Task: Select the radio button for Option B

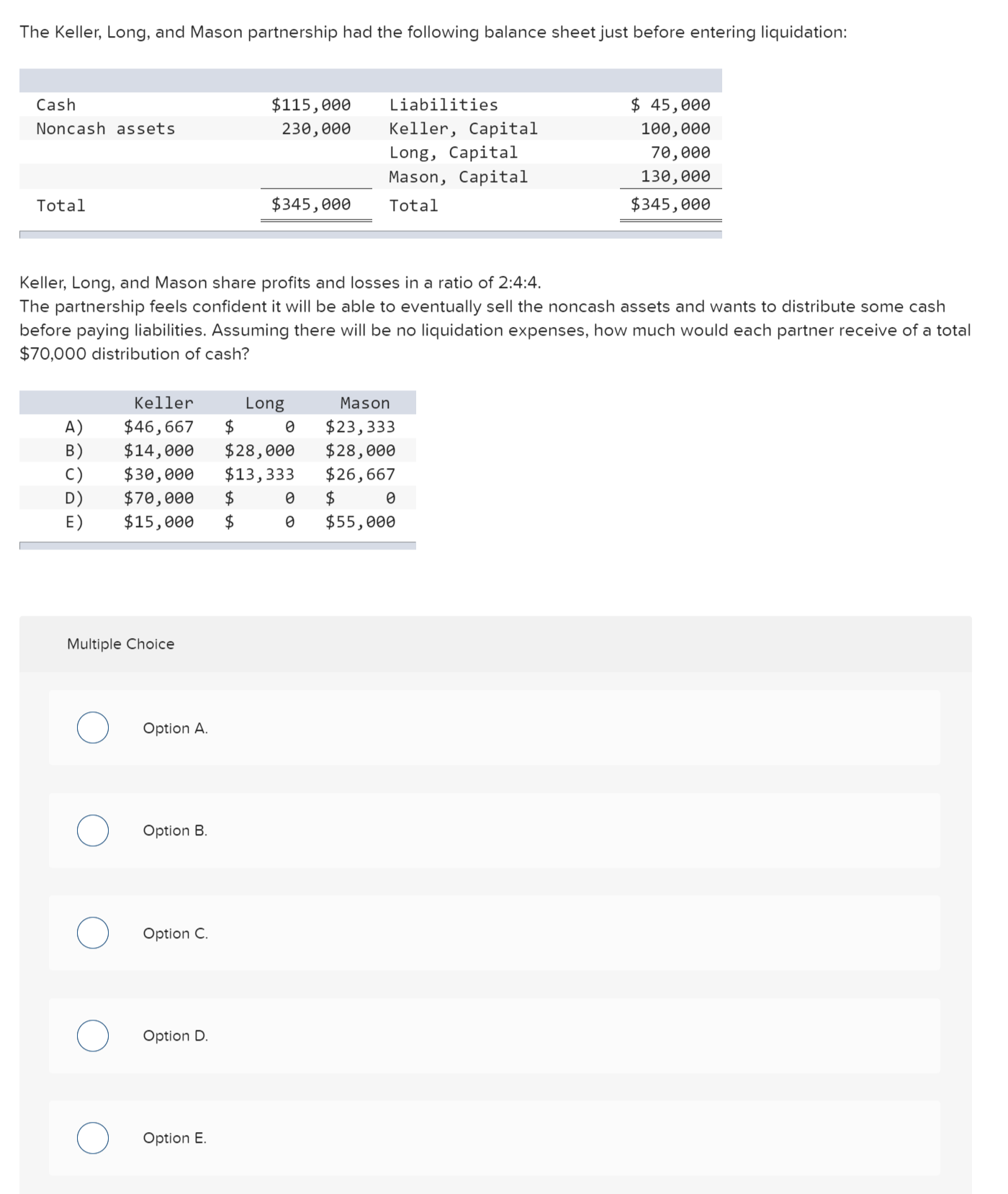Action: point(92,831)
